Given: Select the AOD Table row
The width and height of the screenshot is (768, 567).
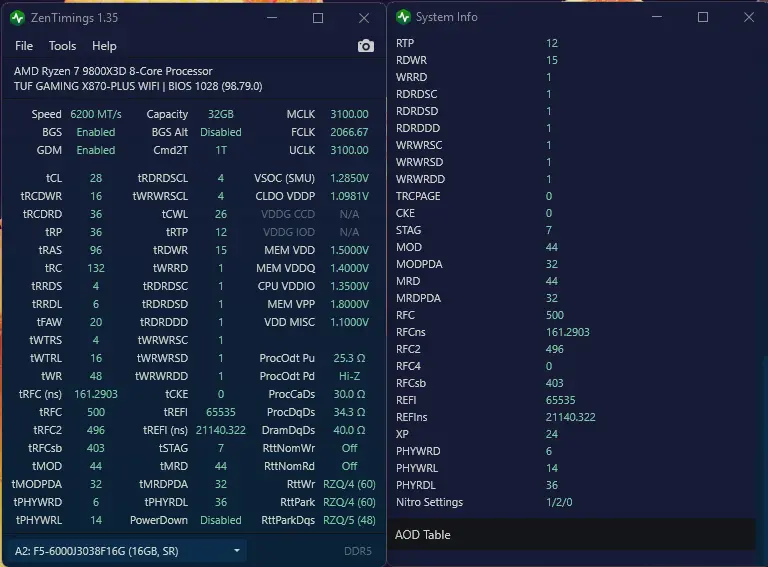Looking at the screenshot, I should coord(572,535).
